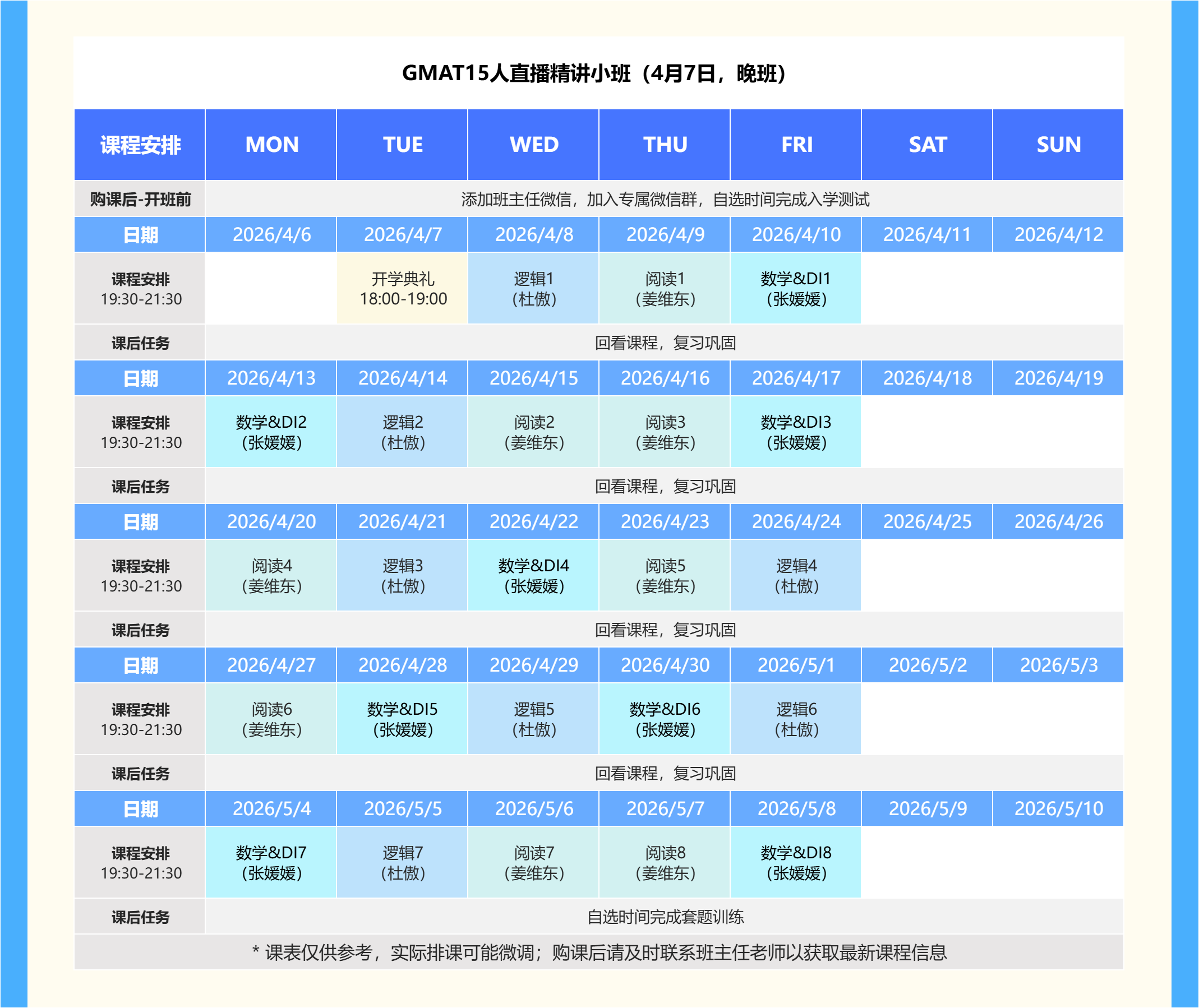Viewport: 1199px width, 1008px height.
Task: Select date cell 2026/5/1
Action: pos(796,664)
